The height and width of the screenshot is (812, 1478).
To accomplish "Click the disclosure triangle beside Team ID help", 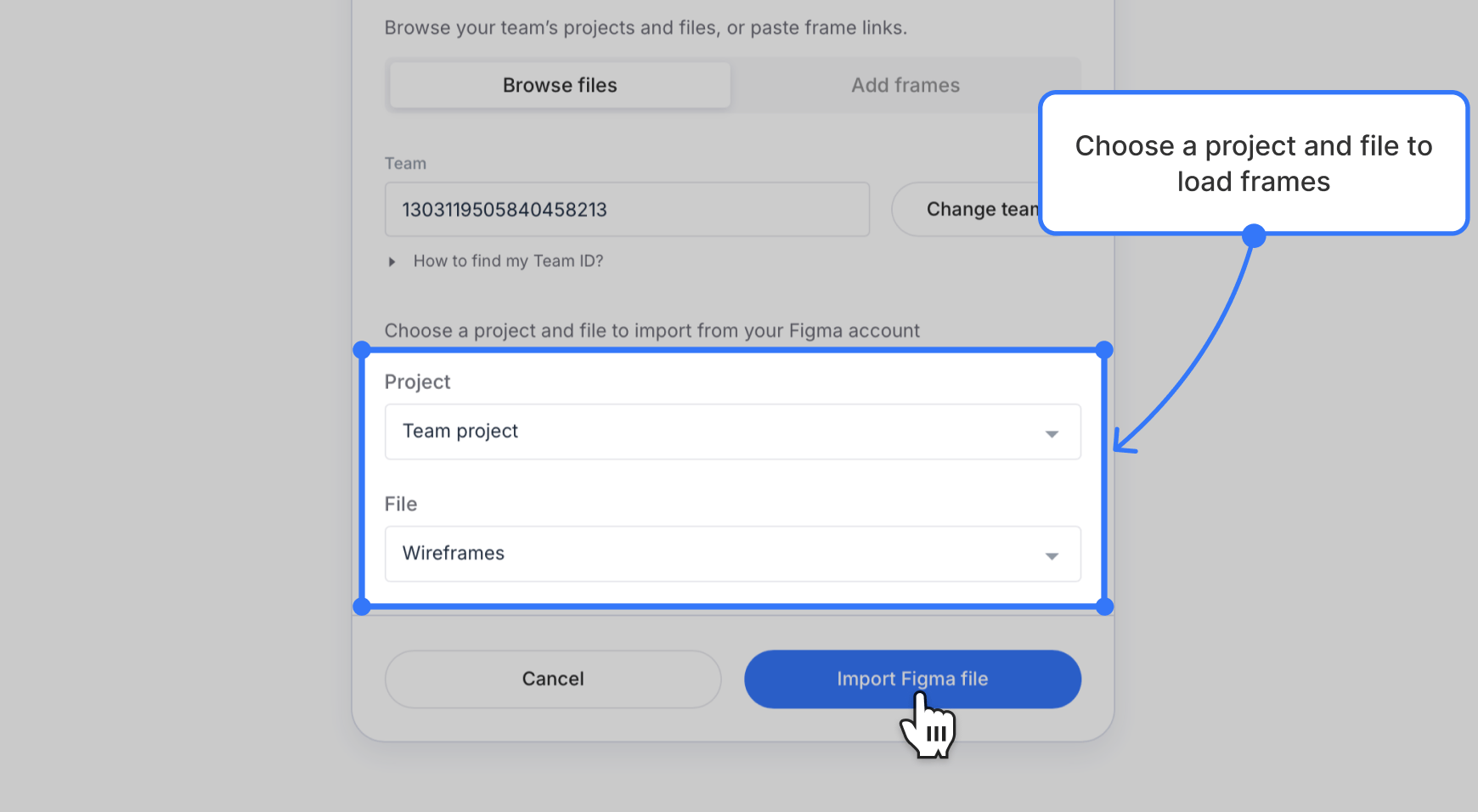I will (392, 261).
